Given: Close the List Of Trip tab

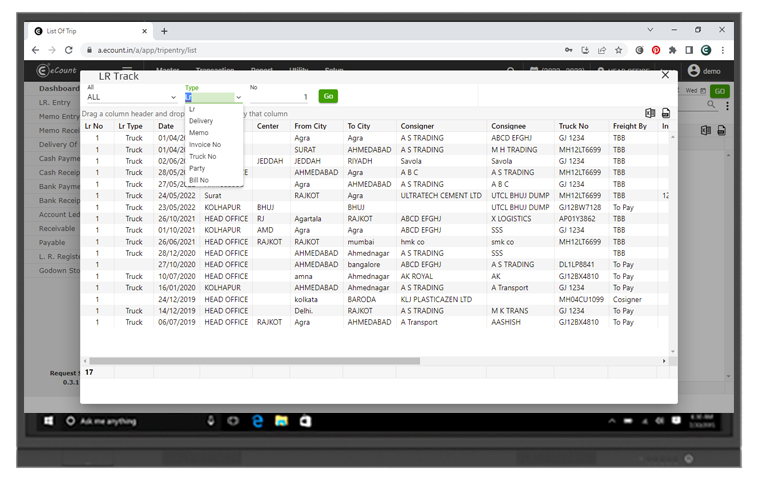Looking at the screenshot, I should click(144, 31).
